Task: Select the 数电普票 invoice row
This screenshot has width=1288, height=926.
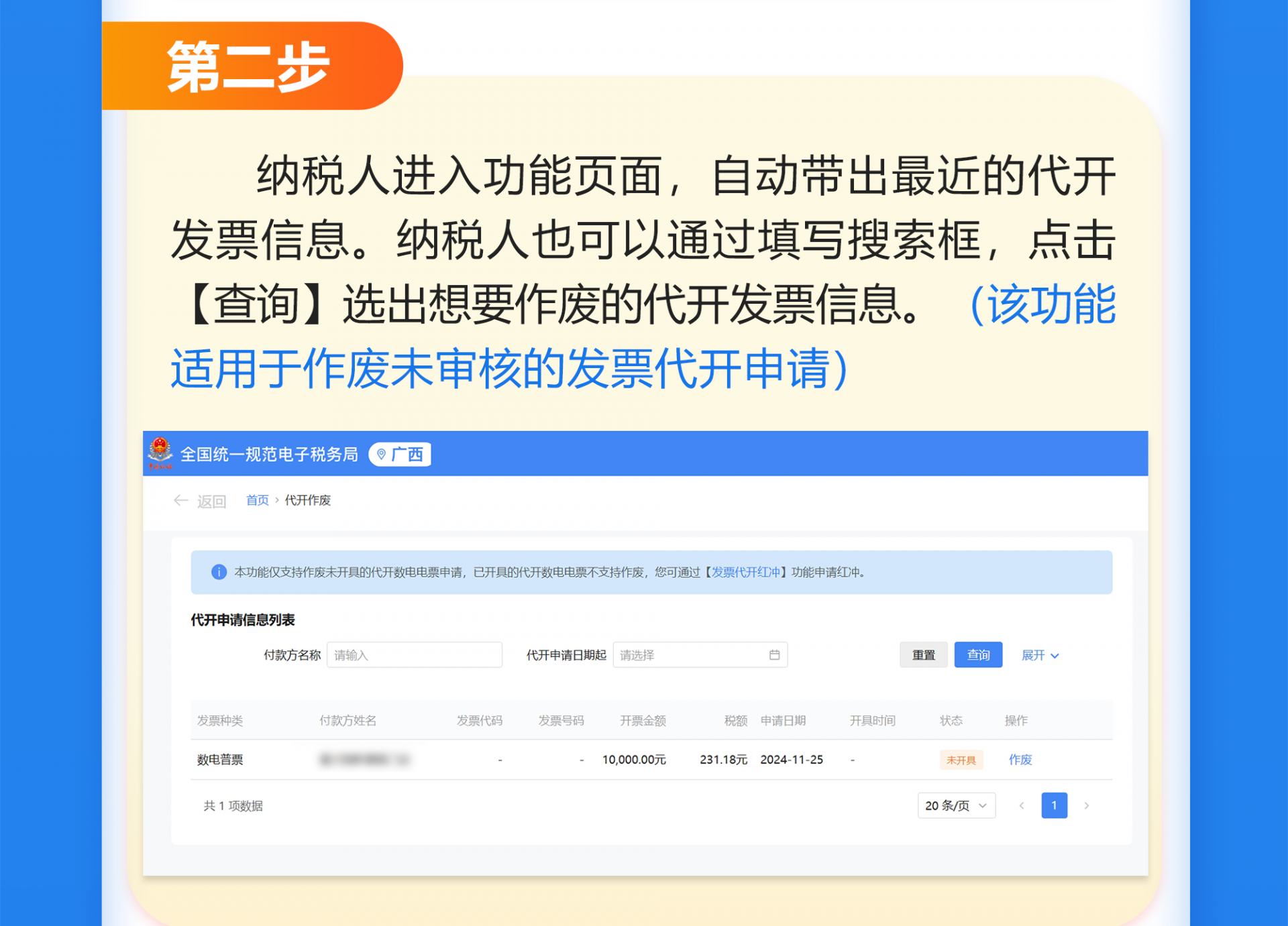Action: pos(221,760)
